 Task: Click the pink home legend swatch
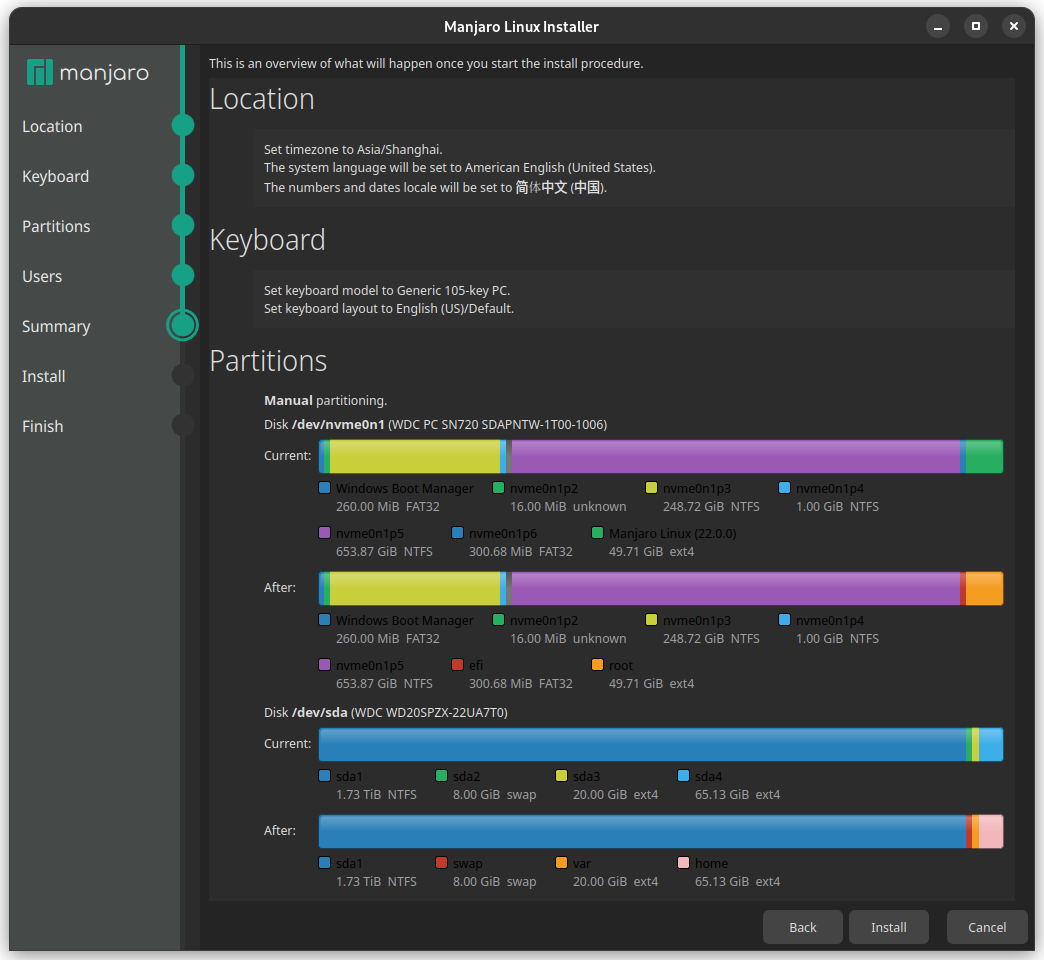pyautogui.click(x=683, y=863)
